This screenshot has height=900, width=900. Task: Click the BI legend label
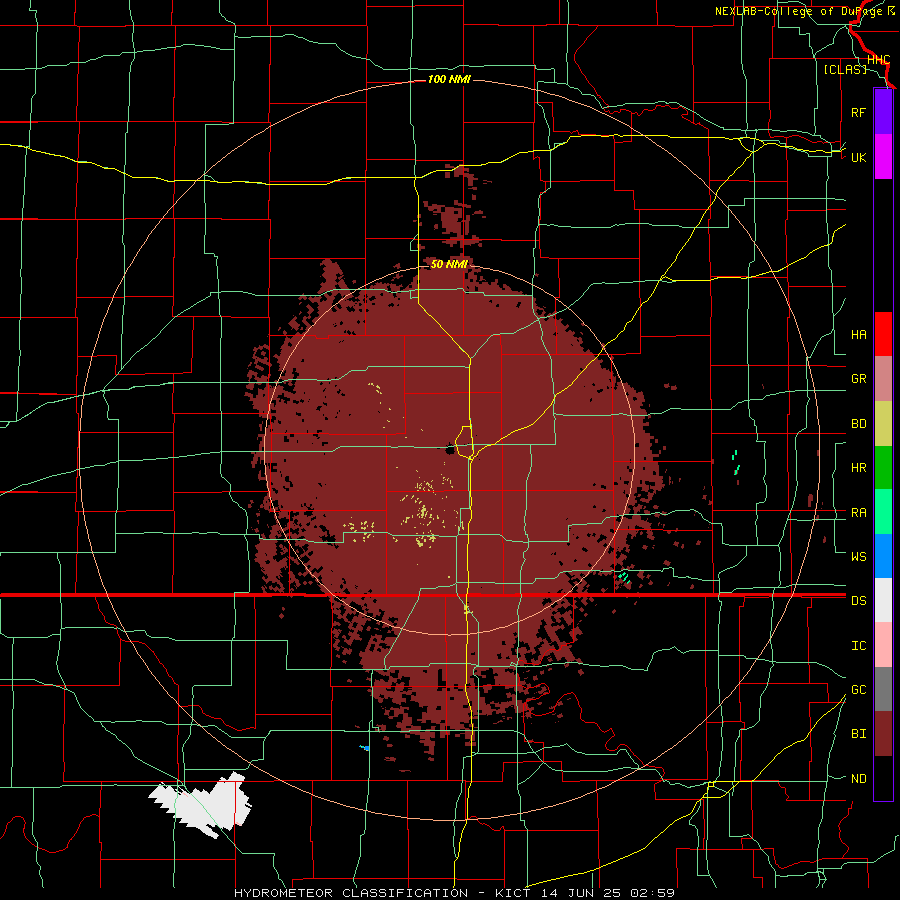pyautogui.click(x=858, y=734)
